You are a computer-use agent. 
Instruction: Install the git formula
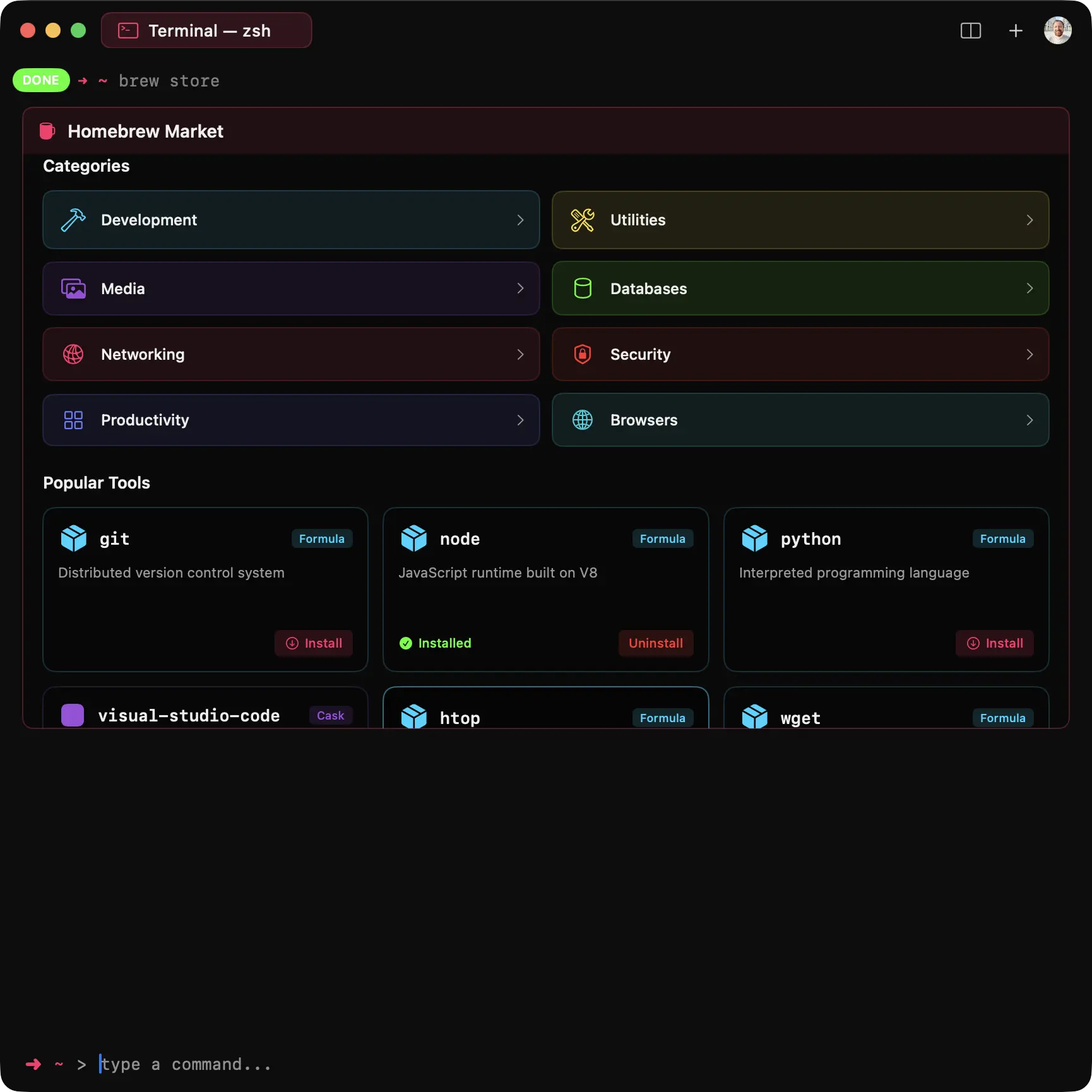click(x=314, y=643)
